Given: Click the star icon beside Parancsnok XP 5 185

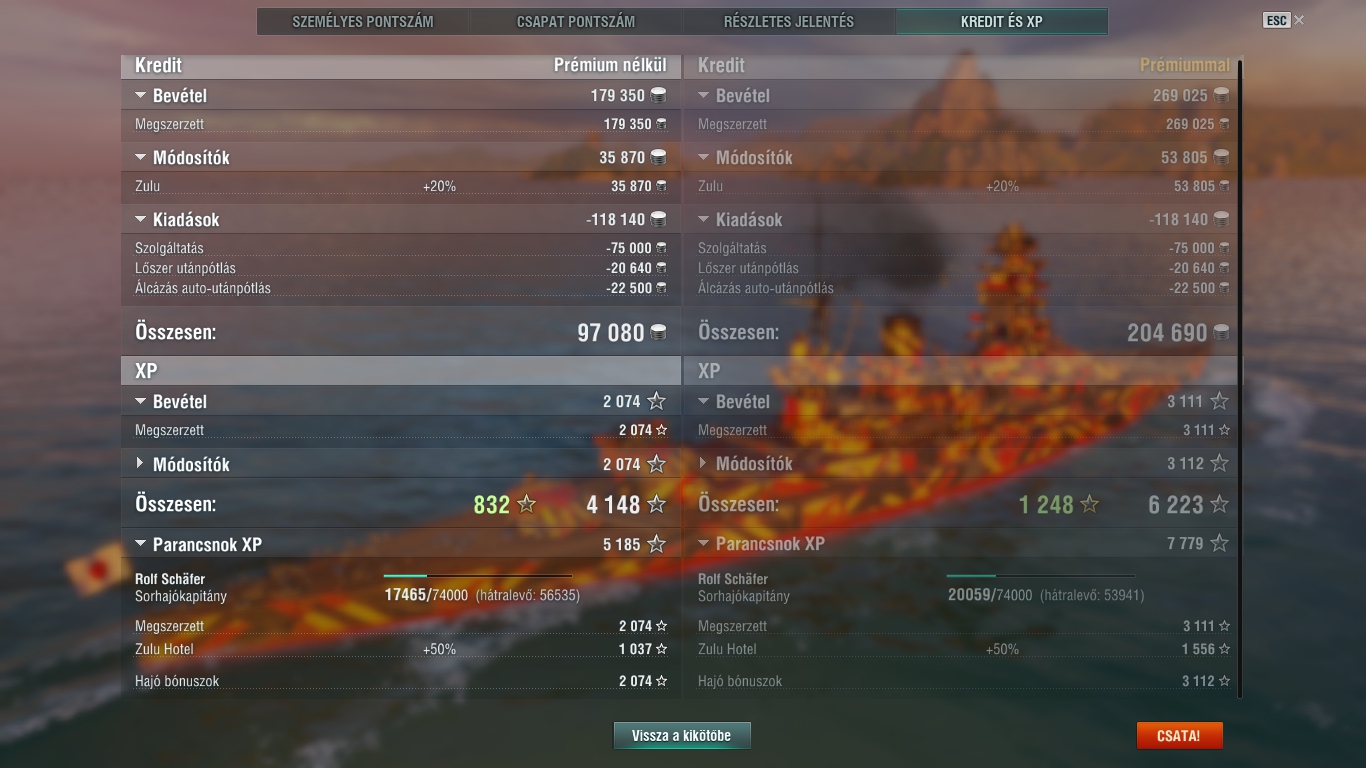Looking at the screenshot, I should coord(656,544).
